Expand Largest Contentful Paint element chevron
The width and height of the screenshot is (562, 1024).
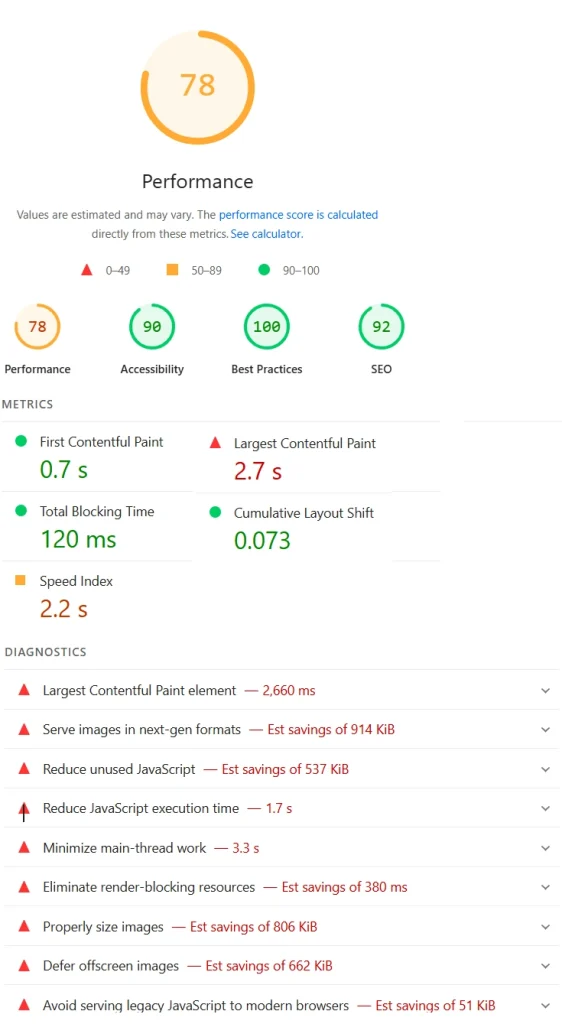(546, 690)
